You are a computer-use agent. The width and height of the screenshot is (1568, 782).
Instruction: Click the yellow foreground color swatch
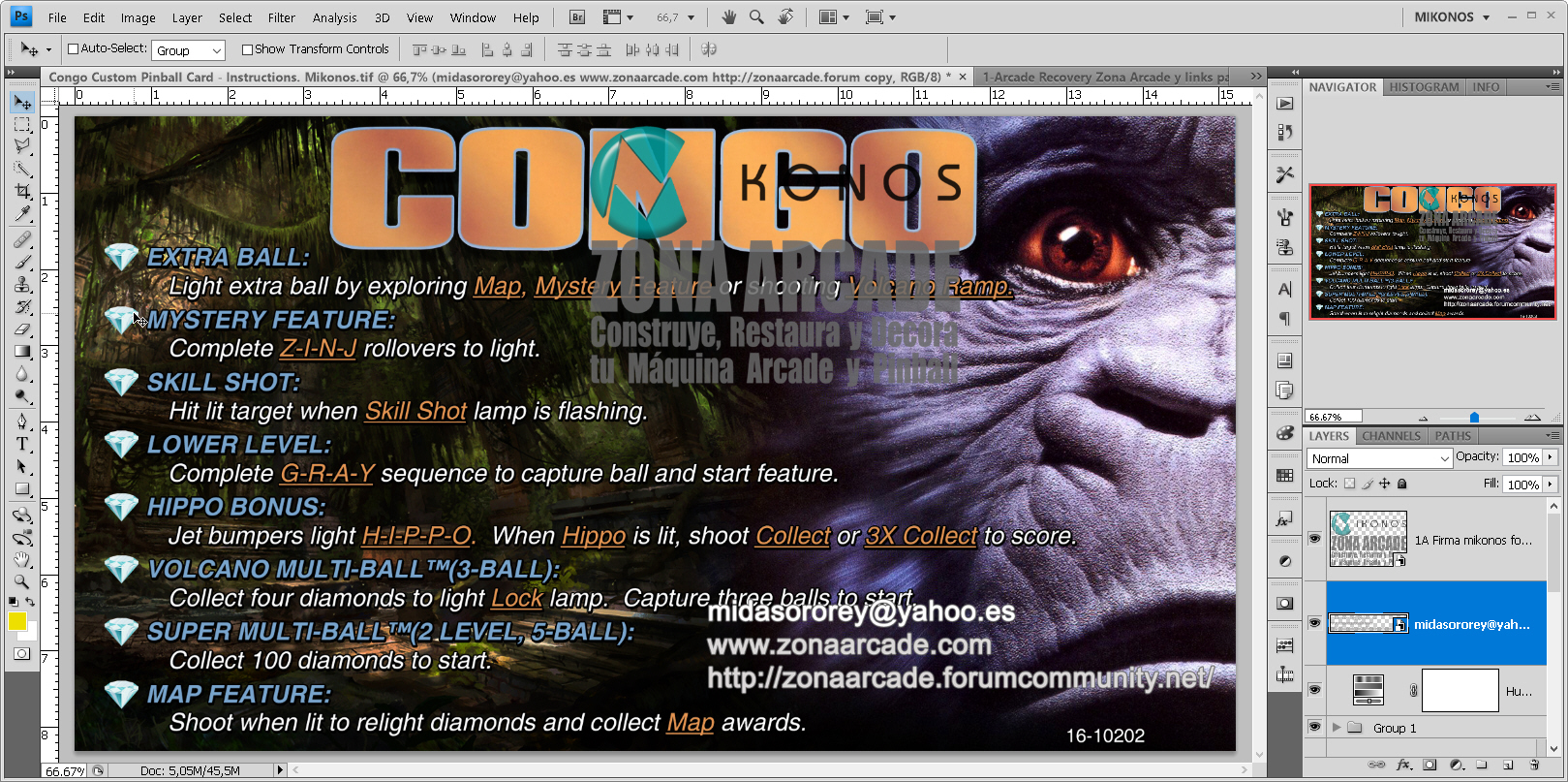(17, 622)
